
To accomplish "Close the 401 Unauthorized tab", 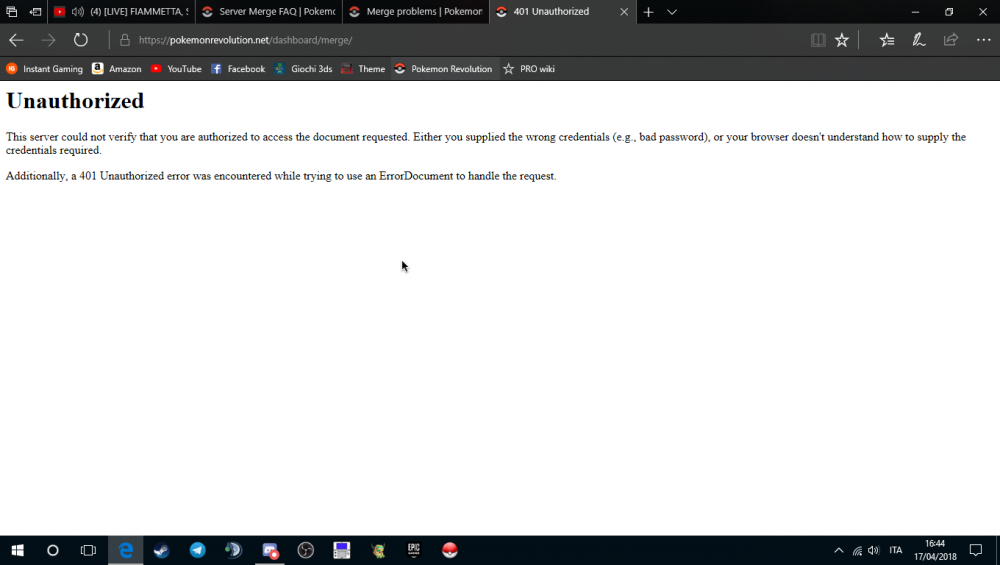I will point(624,12).
